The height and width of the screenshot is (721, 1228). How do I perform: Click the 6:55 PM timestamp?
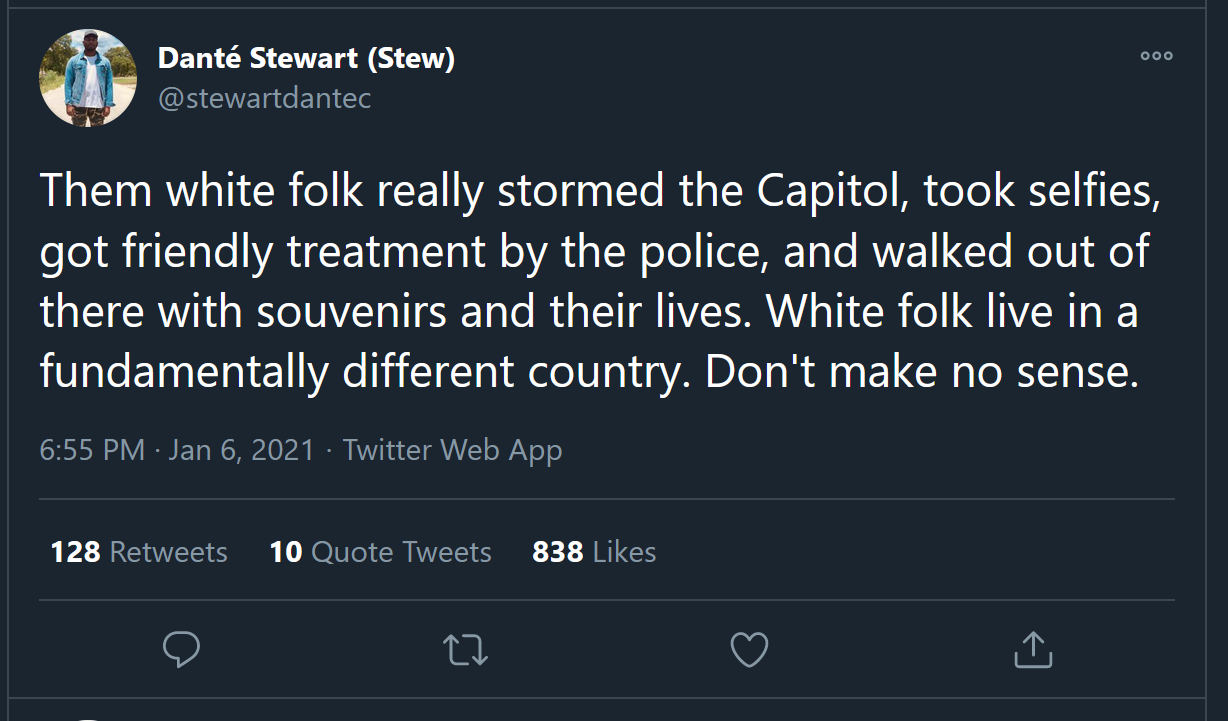[x=92, y=450]
